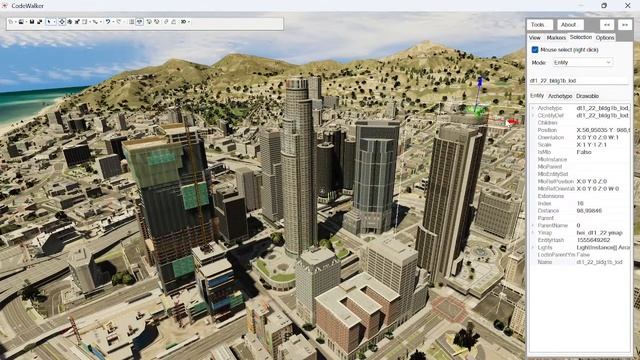The width and height of the screenshot is (640, 360).
Task: Activate the Rotate widget tool
Action: click(x=69, y=22)
